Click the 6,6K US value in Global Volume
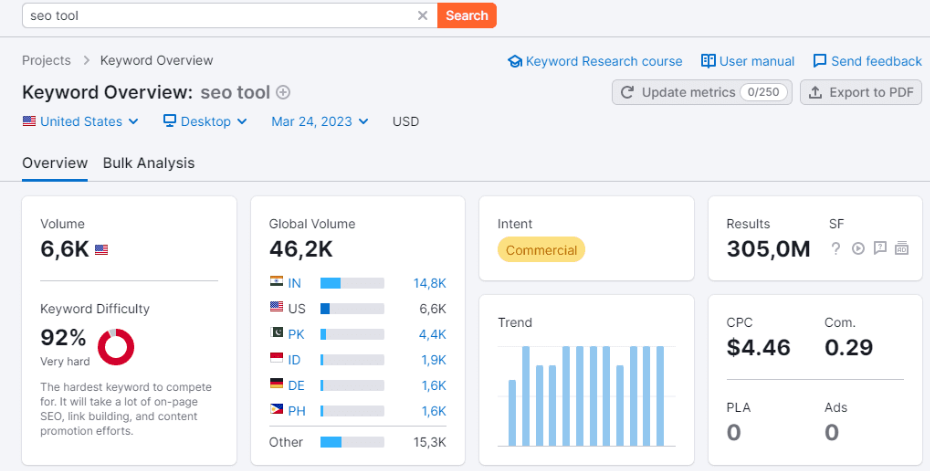The height and width of the screenshot is (471, 930). pyautogui.click(x=432, y=309)
